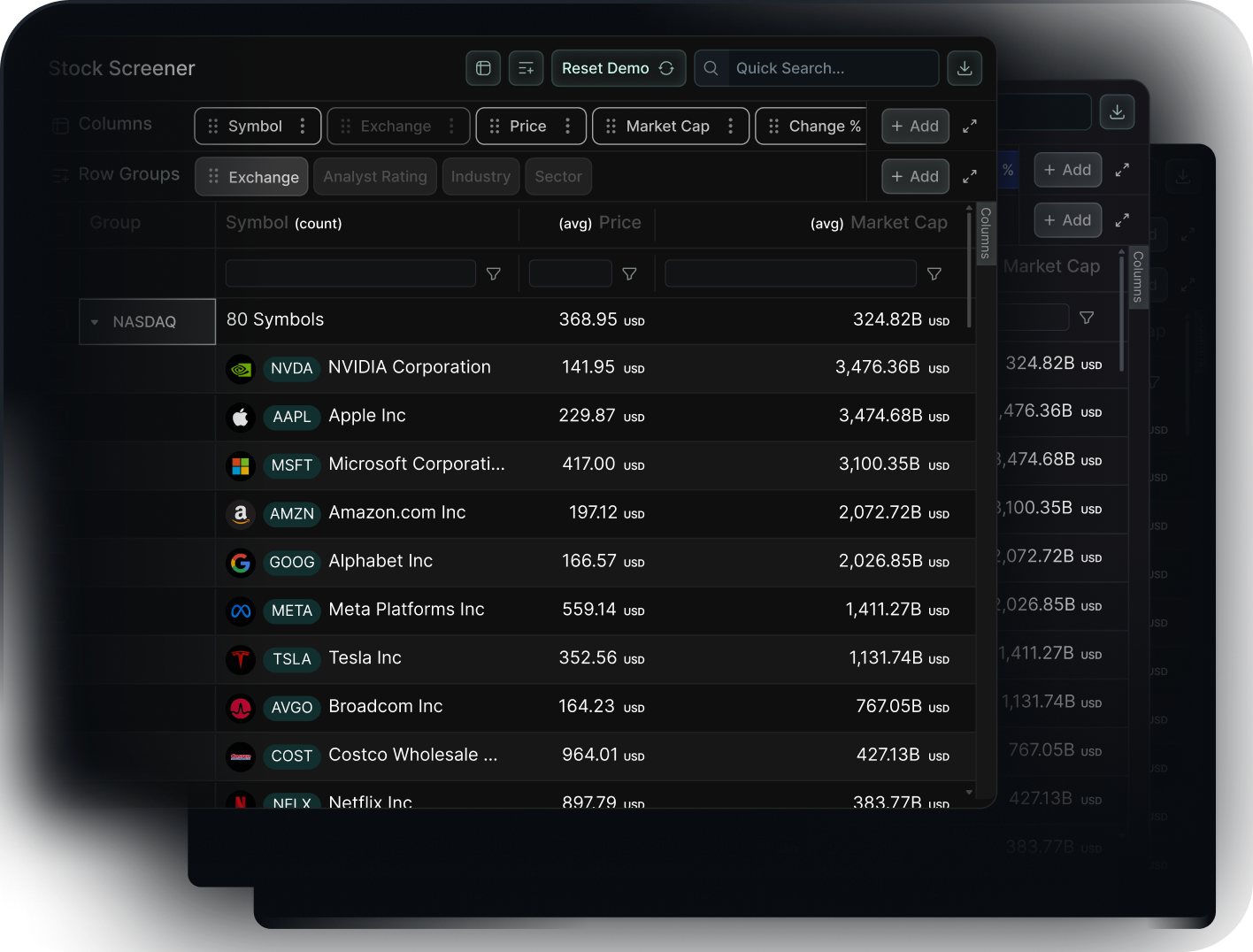This screenshot has width=1253, height=952.
Task: Click the 80 Symbols summary cell
Action: (x=275, y=319)
